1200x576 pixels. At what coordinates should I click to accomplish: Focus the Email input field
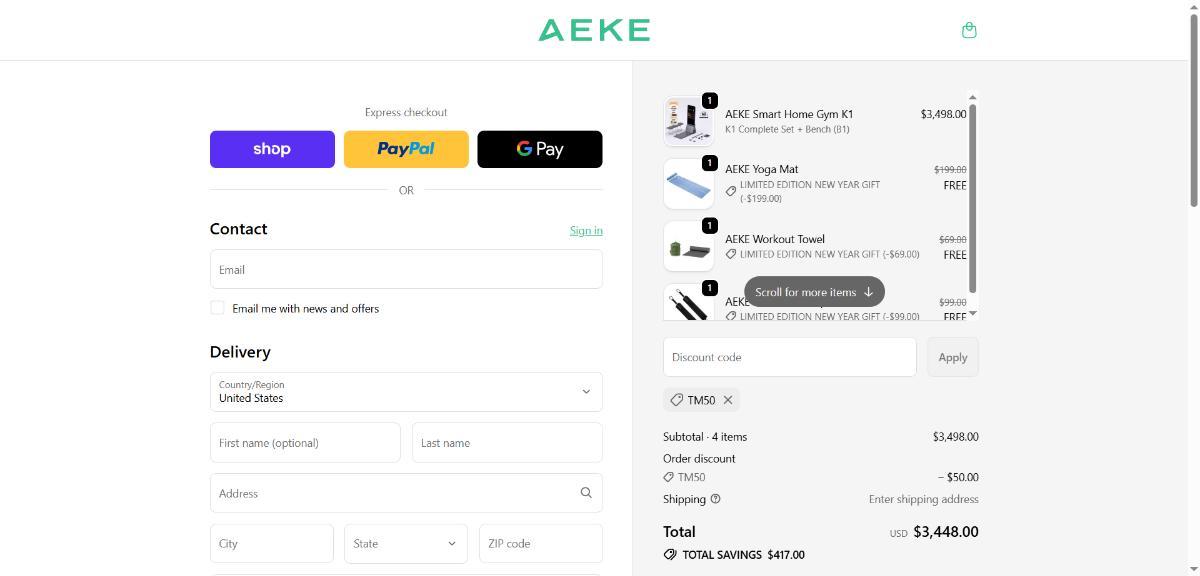pyautogui.click(x=406, y=270)
